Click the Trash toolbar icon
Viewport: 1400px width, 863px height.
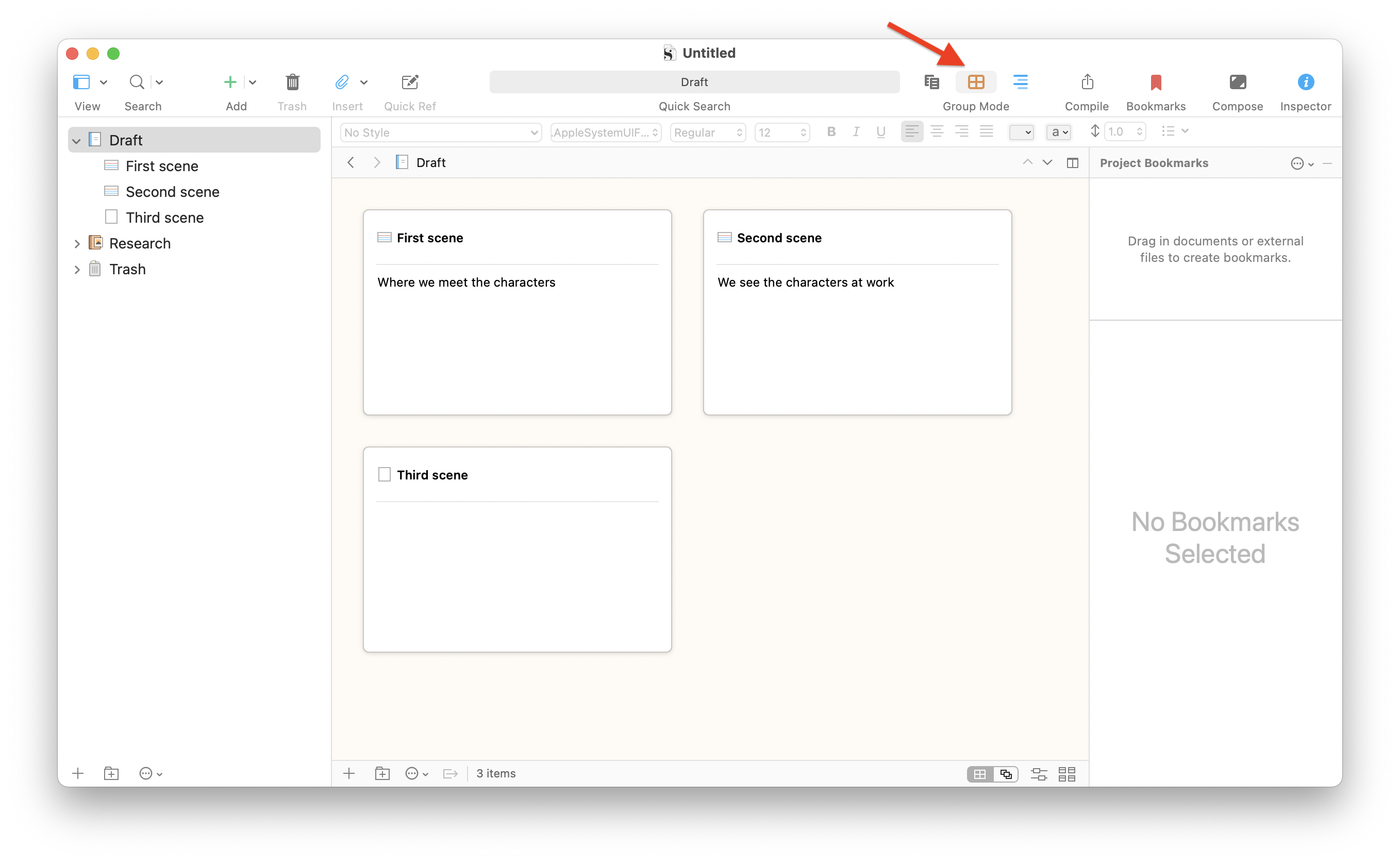(292, 82)
